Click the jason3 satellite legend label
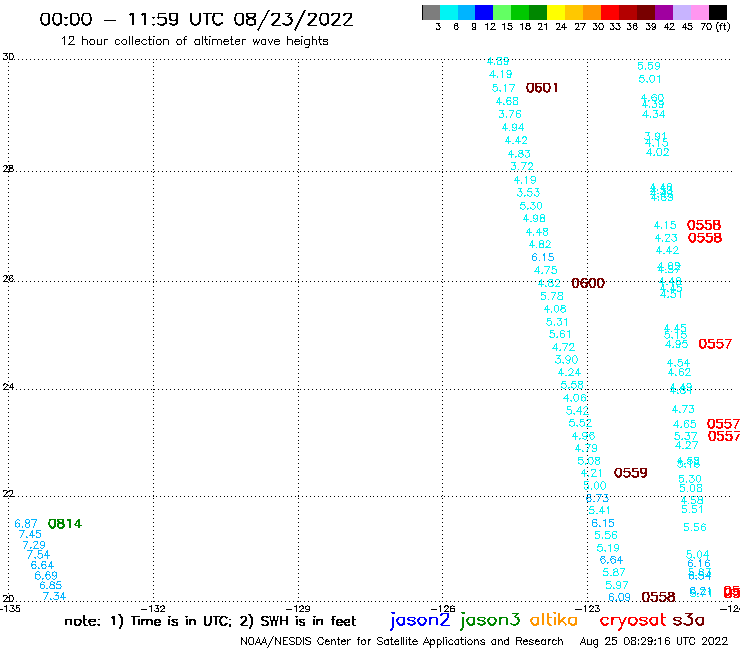The image size is (740, 650). tap(490, 620)
